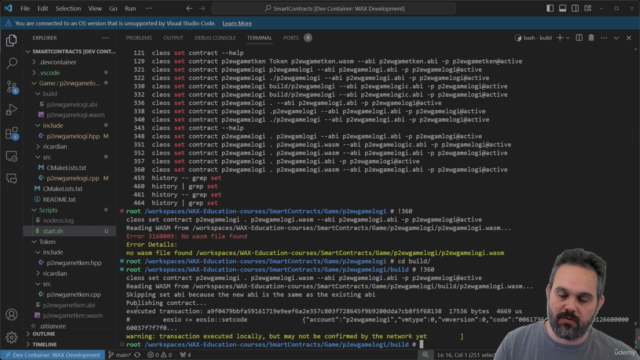Click the SmartContracts command center search box

coord(334,8)
